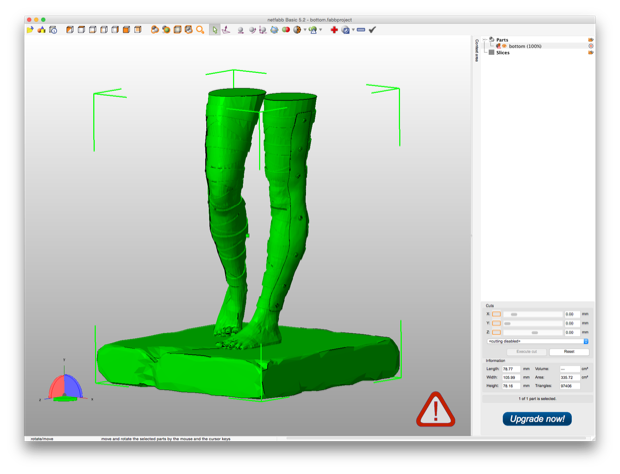Adjust the Z cut slider
The width and height of the screenshot is (620, 474).
(x=533, y=332)
